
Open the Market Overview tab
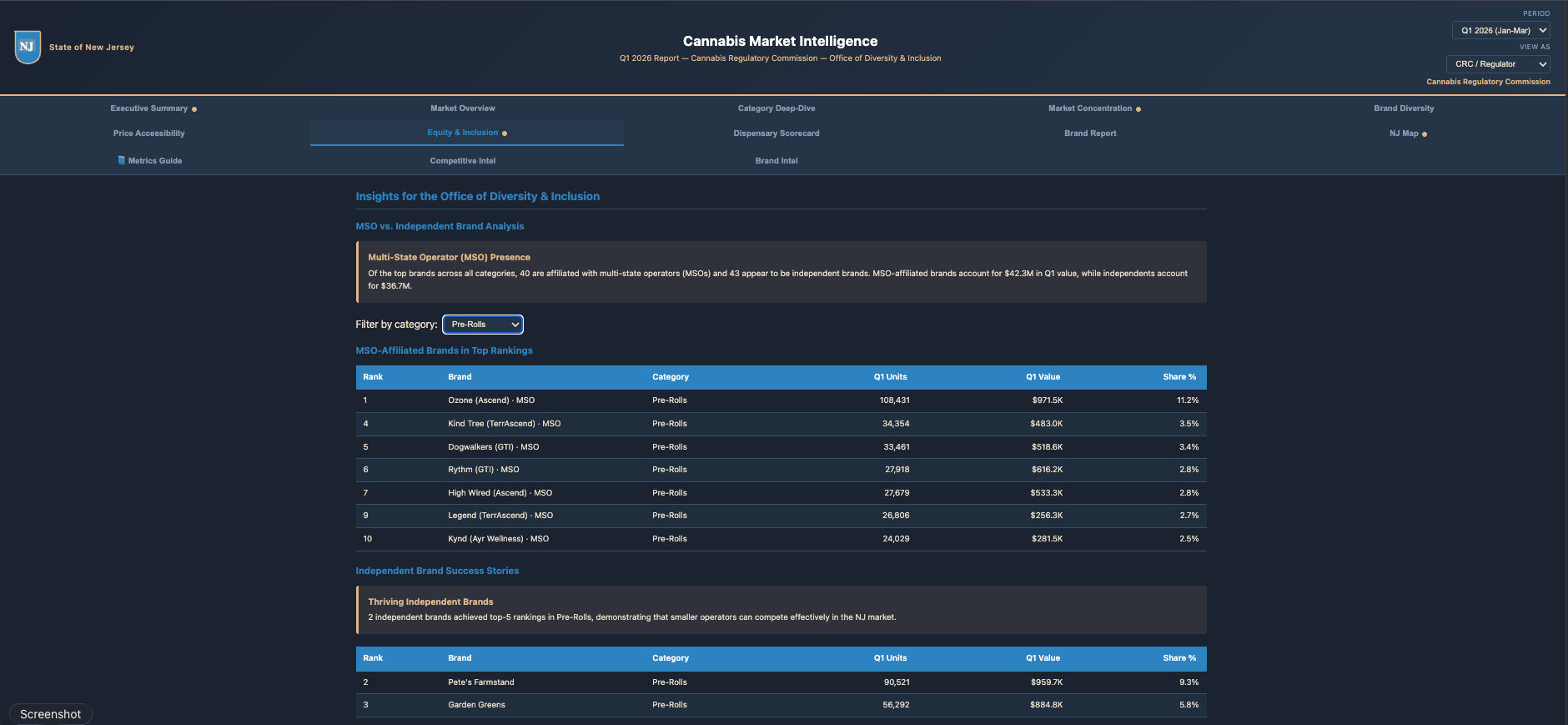click(463, 108)
